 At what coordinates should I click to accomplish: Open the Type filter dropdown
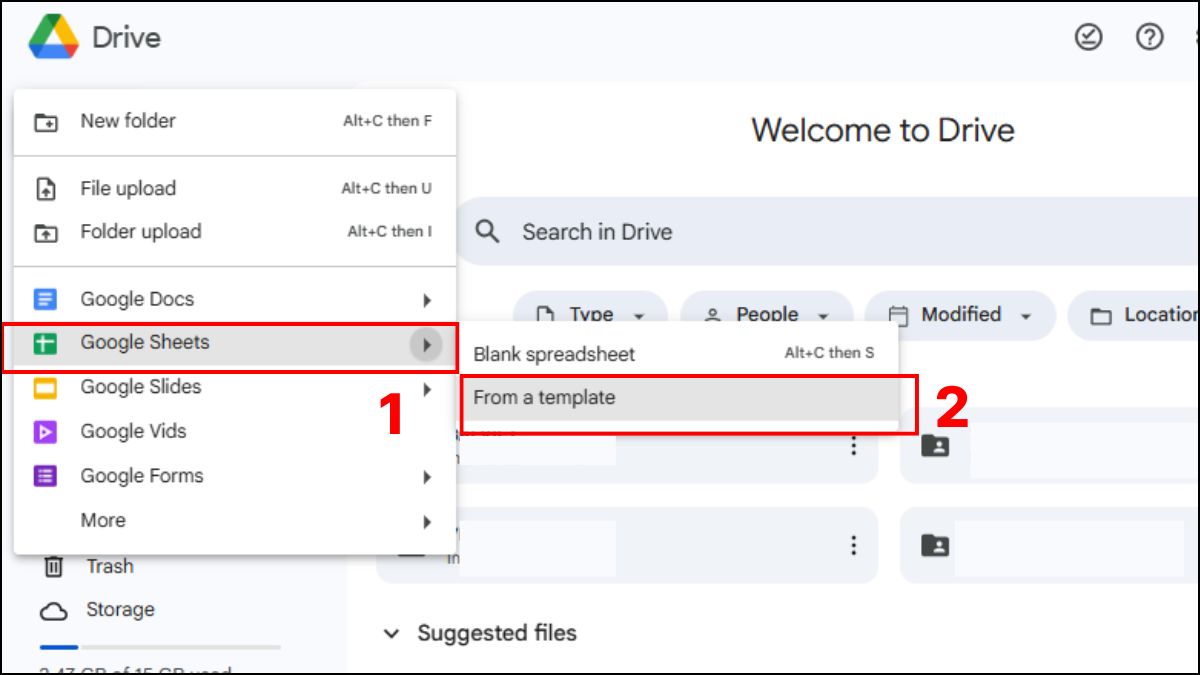pyautogui.click(x=590, y=315)
